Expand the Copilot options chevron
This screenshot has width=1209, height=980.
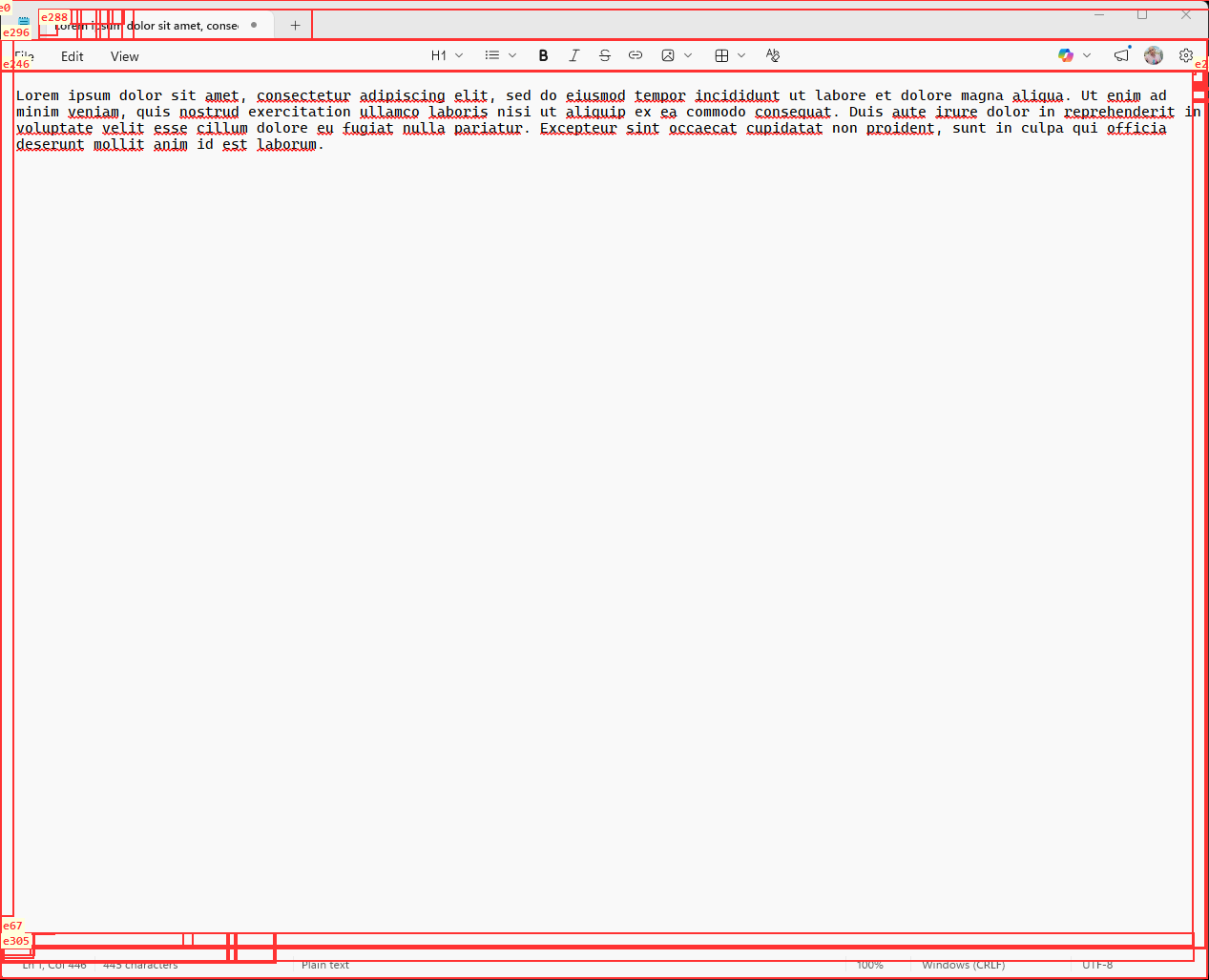point(1086,55)
